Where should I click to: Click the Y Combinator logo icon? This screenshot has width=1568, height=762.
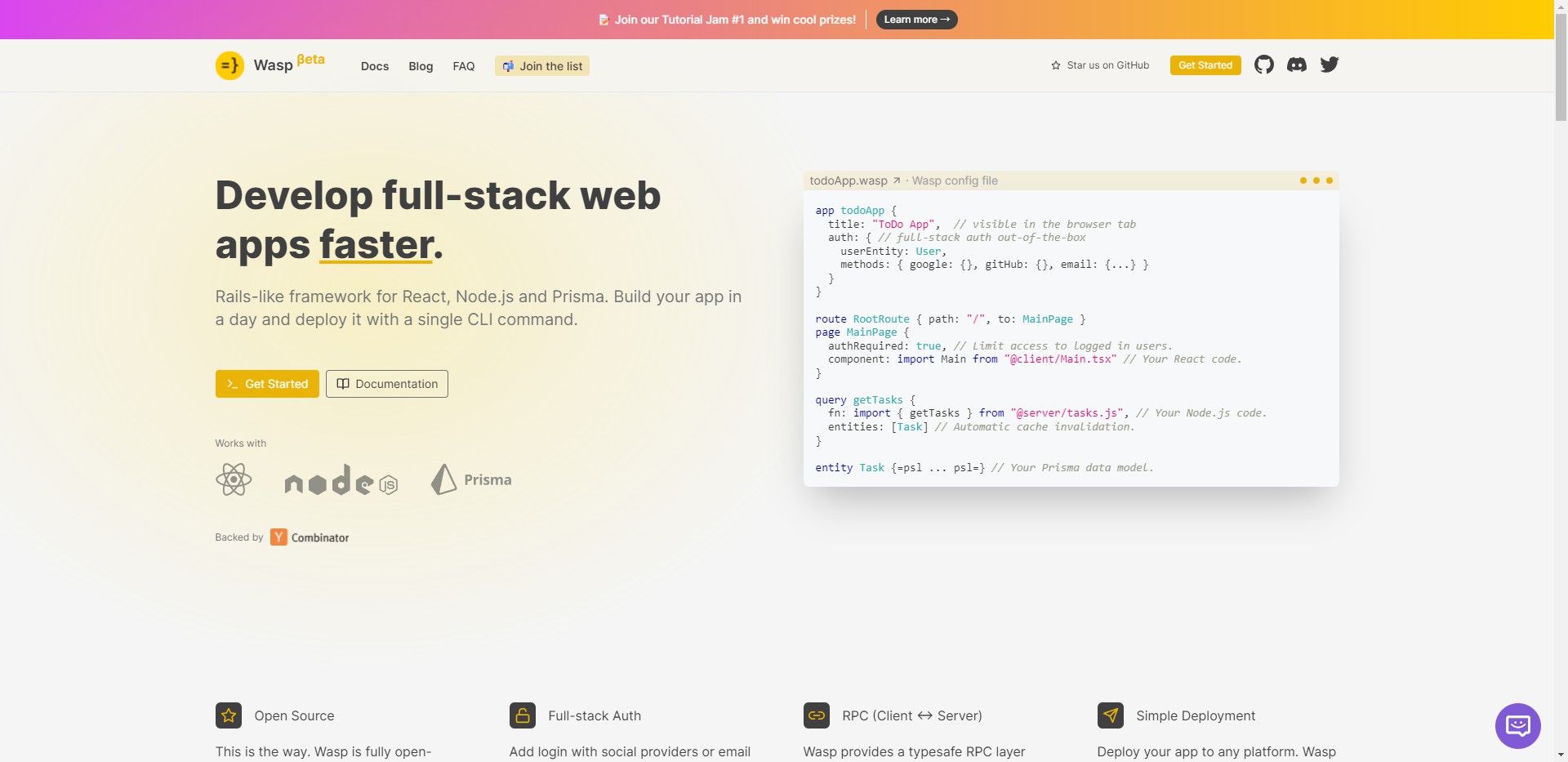pos(278,537)
